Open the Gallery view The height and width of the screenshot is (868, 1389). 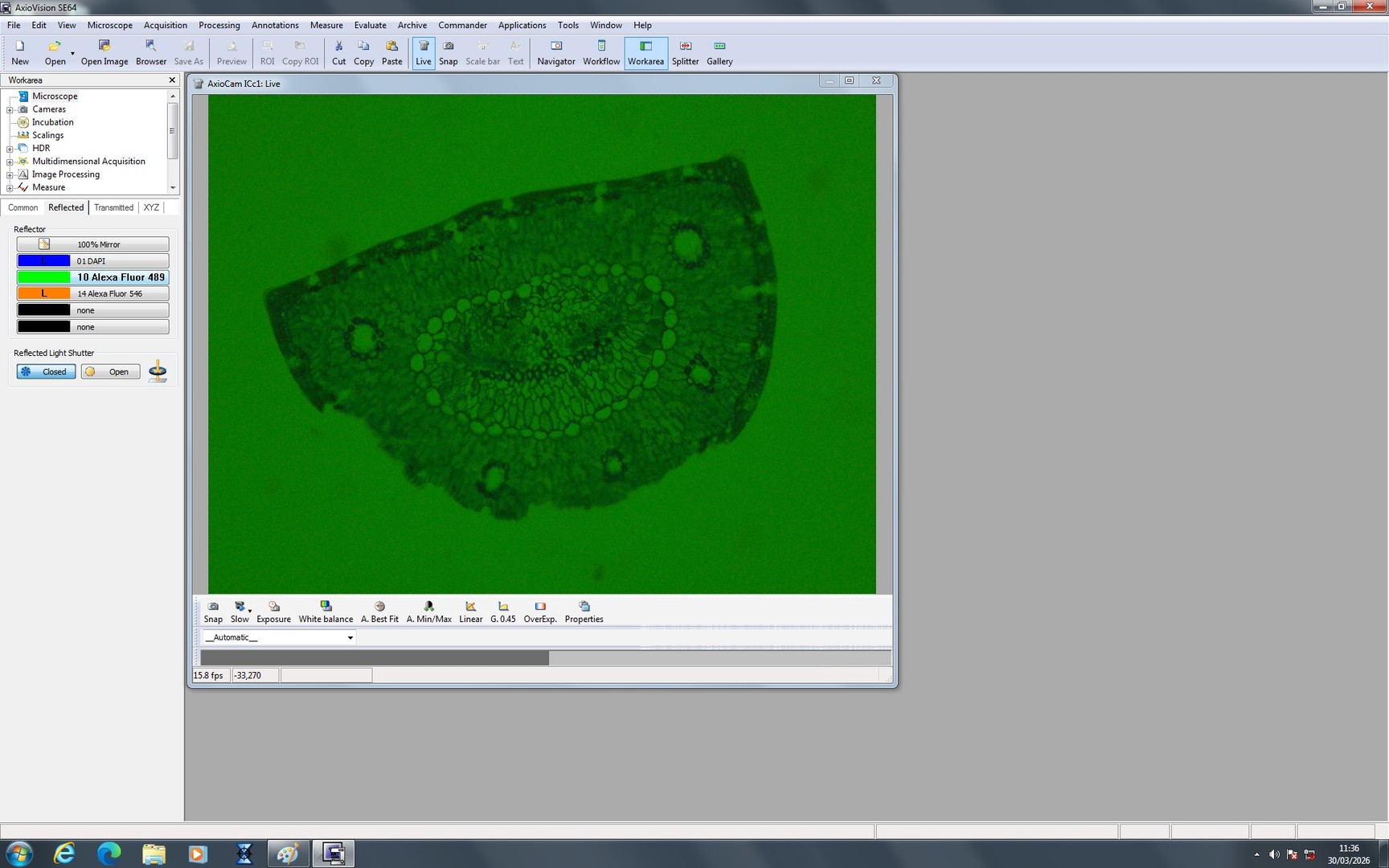pyautogui.click(x=719, y=51)
